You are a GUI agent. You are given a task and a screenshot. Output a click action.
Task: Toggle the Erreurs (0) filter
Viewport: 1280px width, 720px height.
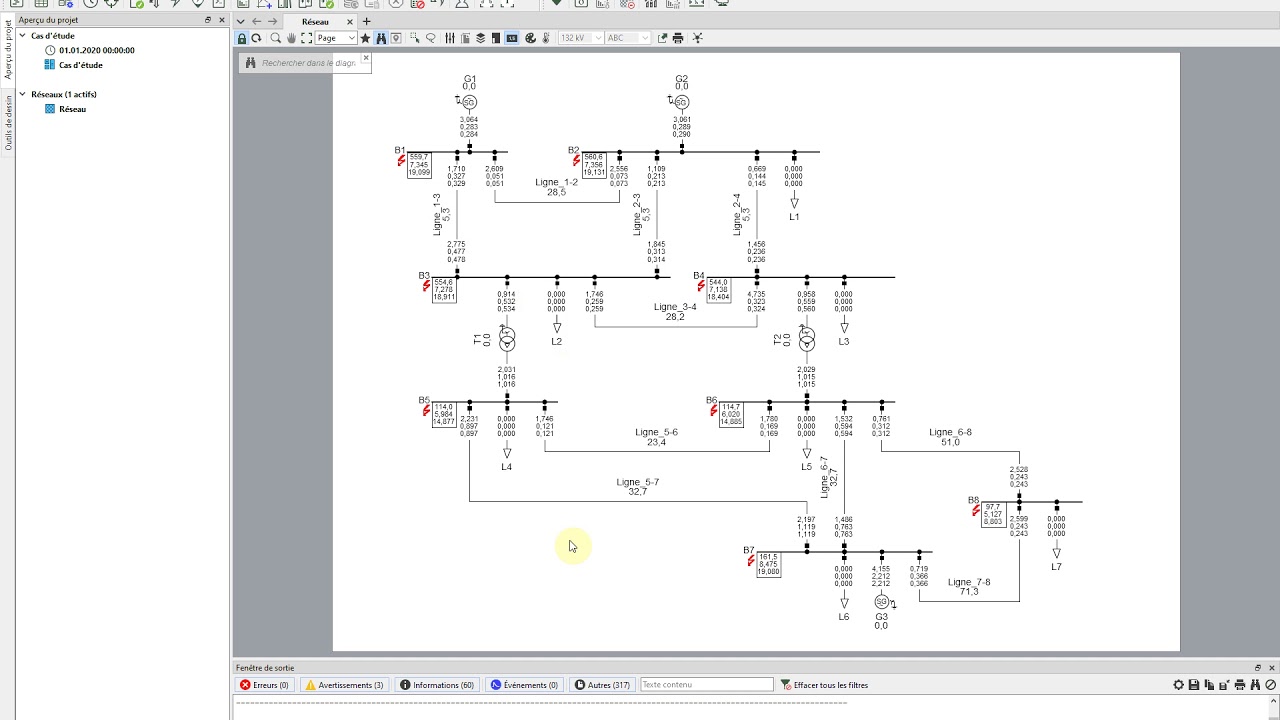point(264,685)
